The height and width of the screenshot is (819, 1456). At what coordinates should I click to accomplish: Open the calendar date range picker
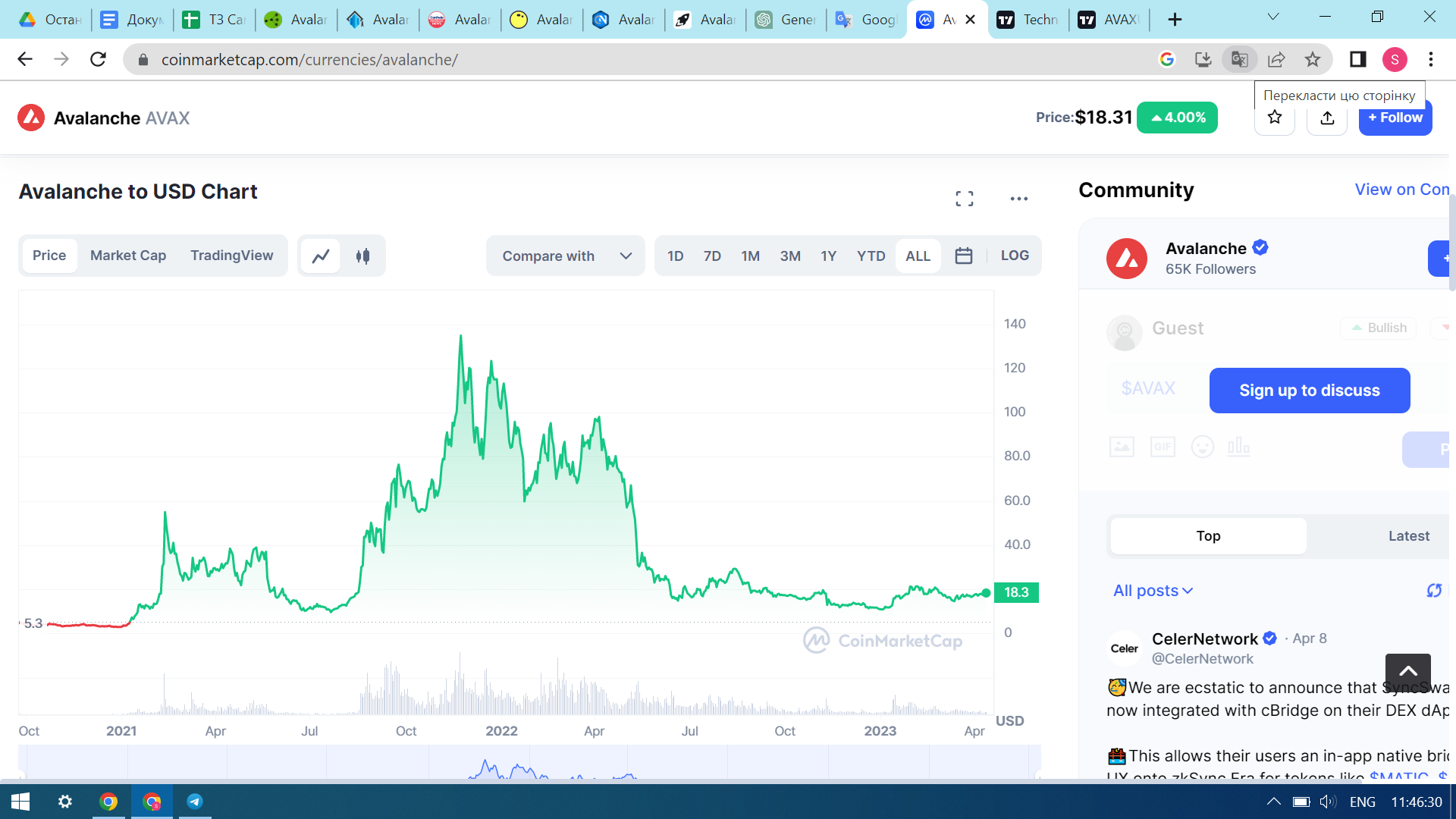click(964, 256)
